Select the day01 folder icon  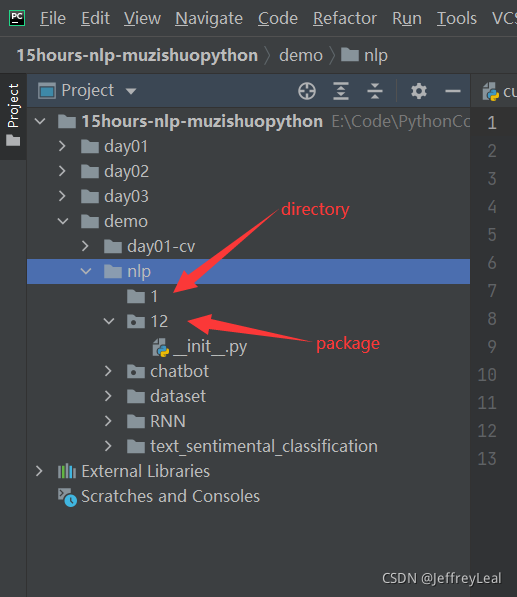point(90,147)
